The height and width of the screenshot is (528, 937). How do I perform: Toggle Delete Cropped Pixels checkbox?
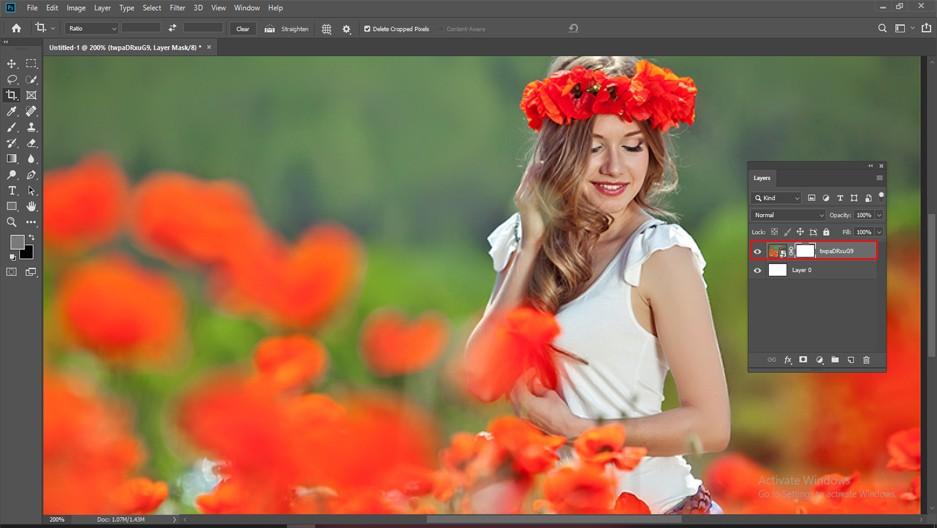(367, 29)
